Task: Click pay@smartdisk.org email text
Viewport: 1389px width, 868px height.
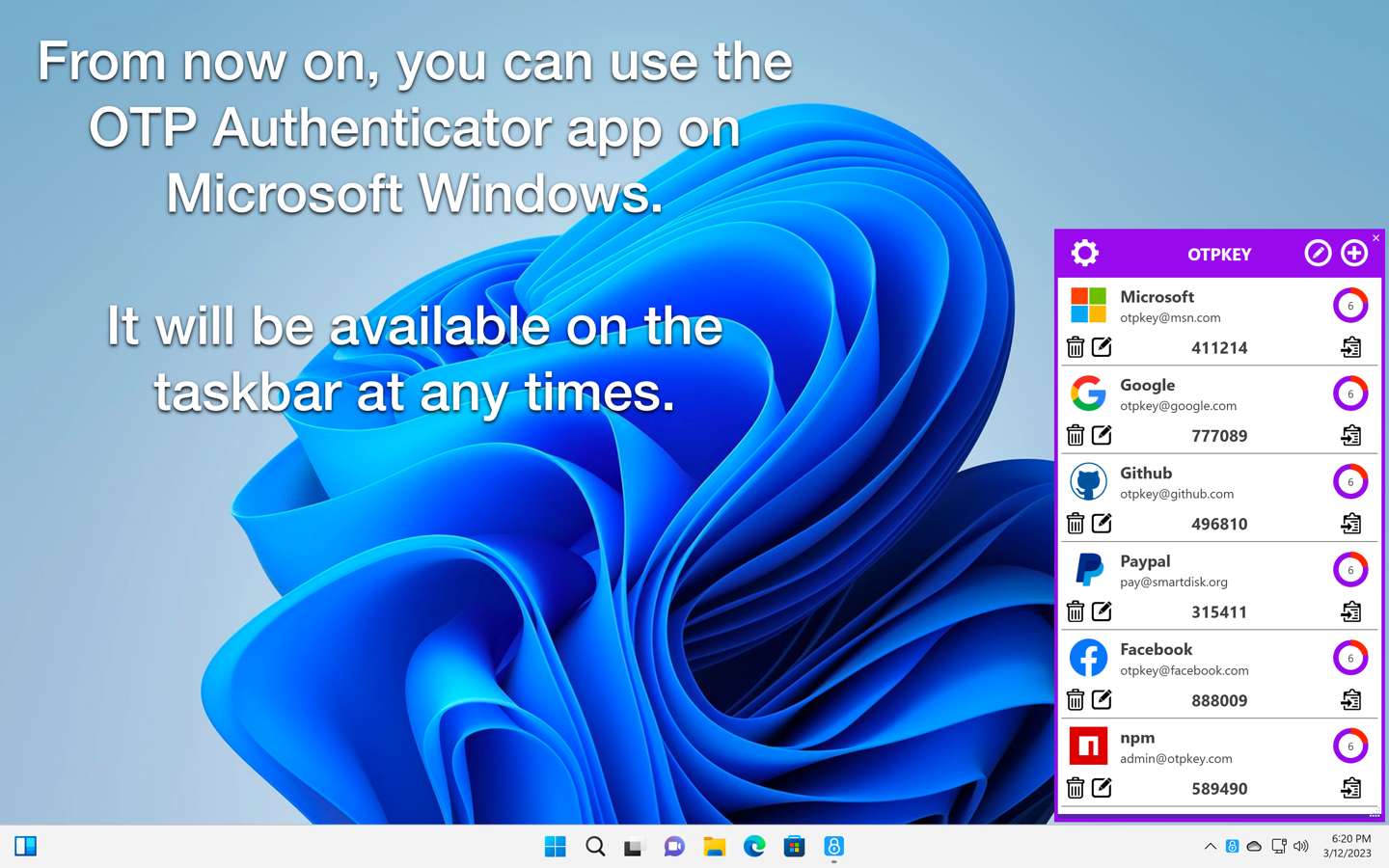Action: [x=1174, y=583]
